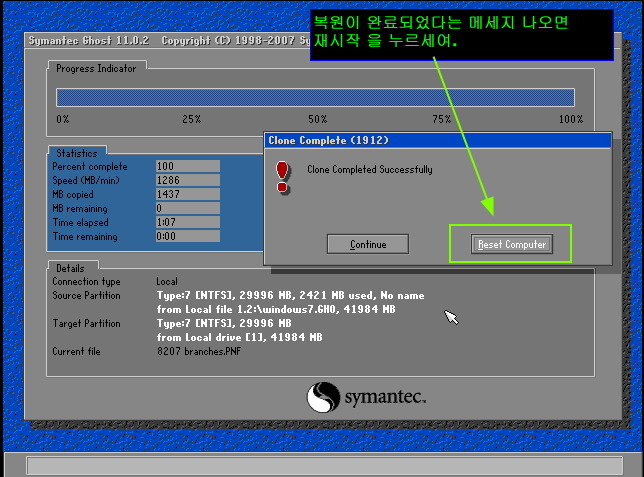The image size is (644, 477).
Task: Click the Continue button
Action: pyautogui.click(x=368, y=244)
